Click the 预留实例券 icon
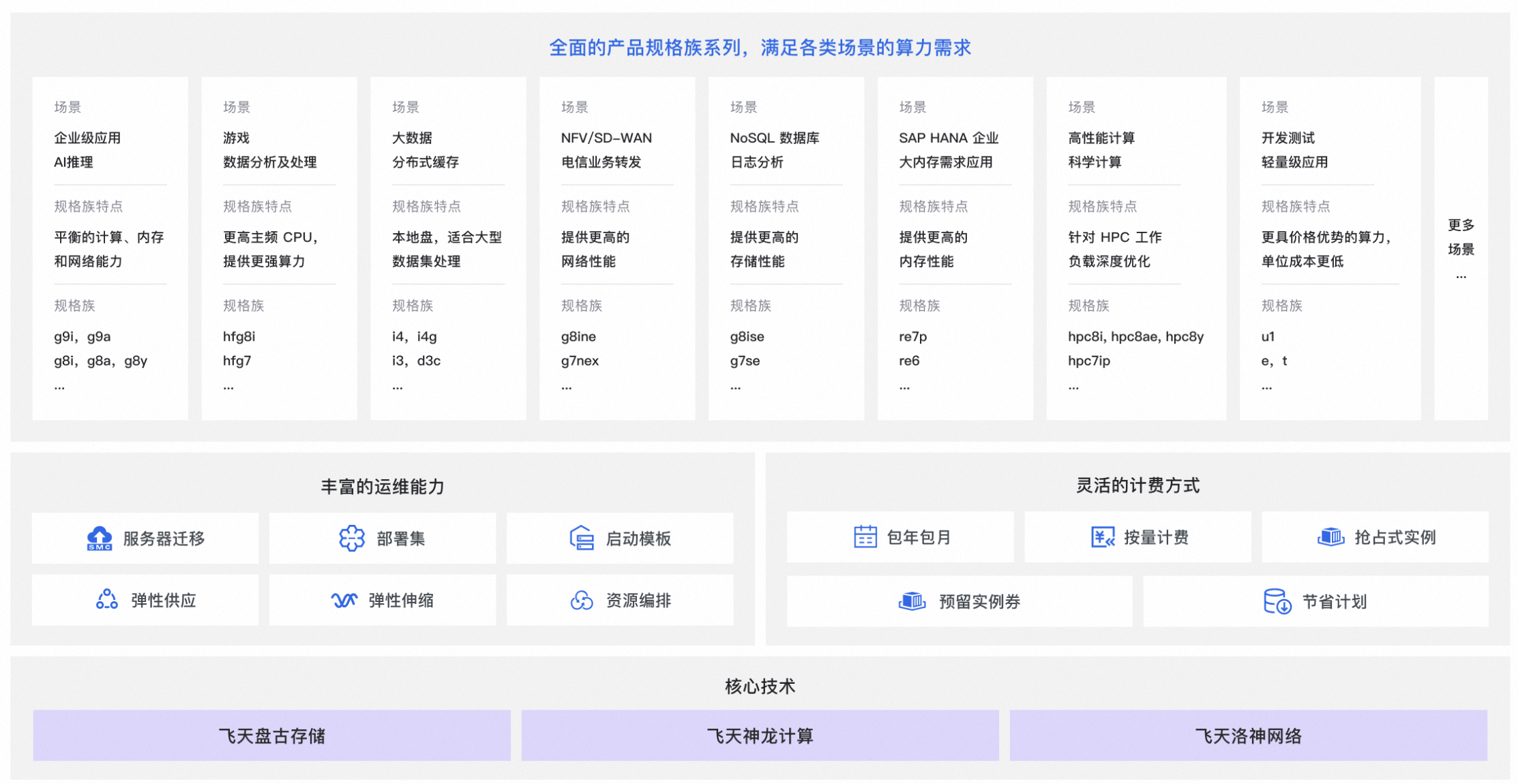This screenshot has width=1518, height=784. point(912,601)
